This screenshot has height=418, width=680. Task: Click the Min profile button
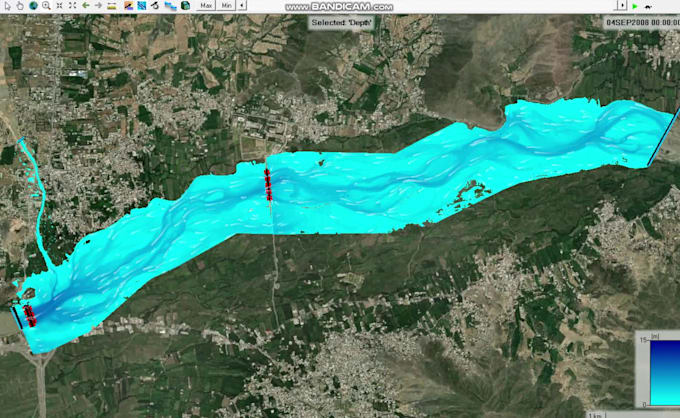pos(226,5)
